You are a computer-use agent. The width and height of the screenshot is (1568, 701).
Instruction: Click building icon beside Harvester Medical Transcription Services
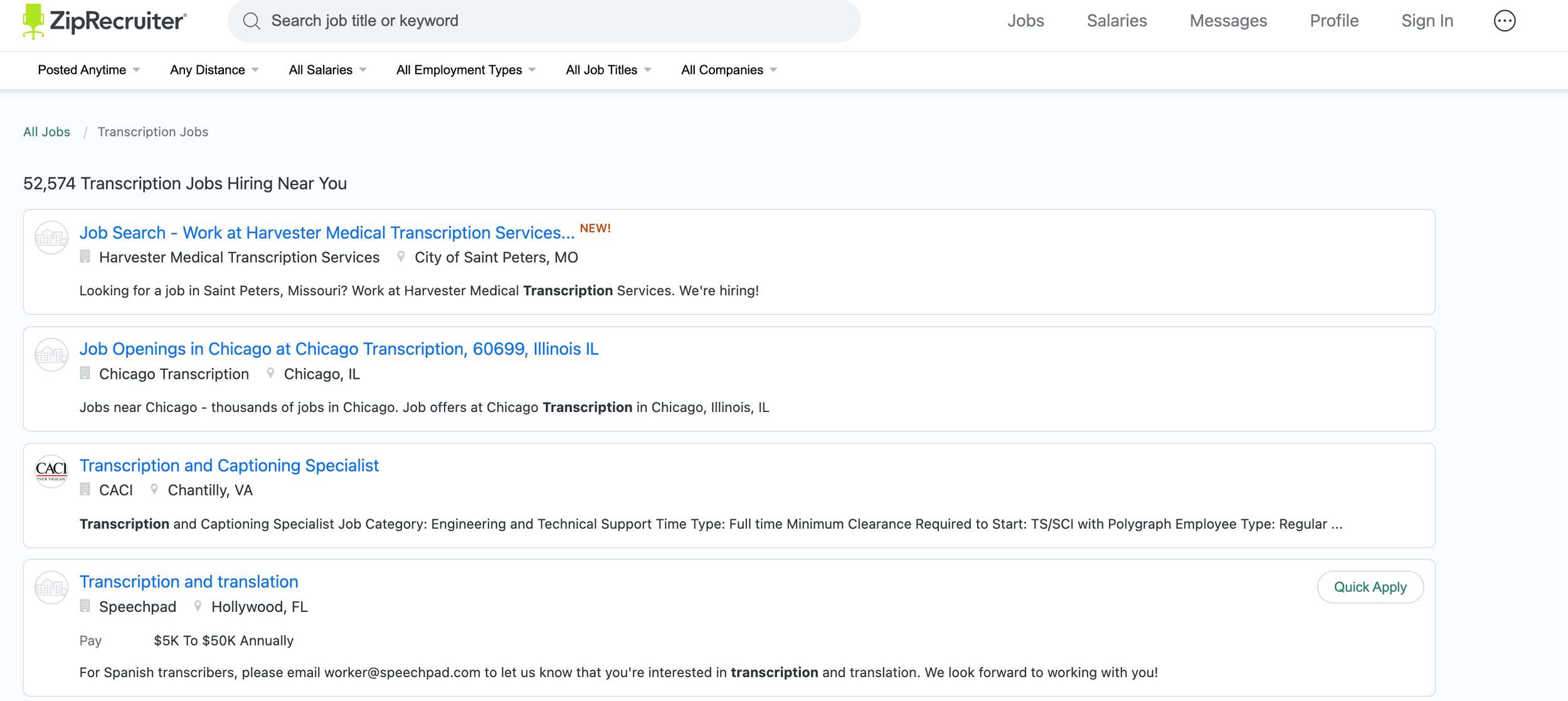(x=85, y=256)
